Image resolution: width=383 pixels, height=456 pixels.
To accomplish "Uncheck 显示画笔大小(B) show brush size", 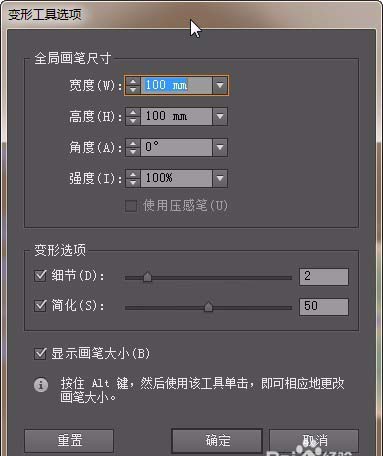I will click(40, 353).
